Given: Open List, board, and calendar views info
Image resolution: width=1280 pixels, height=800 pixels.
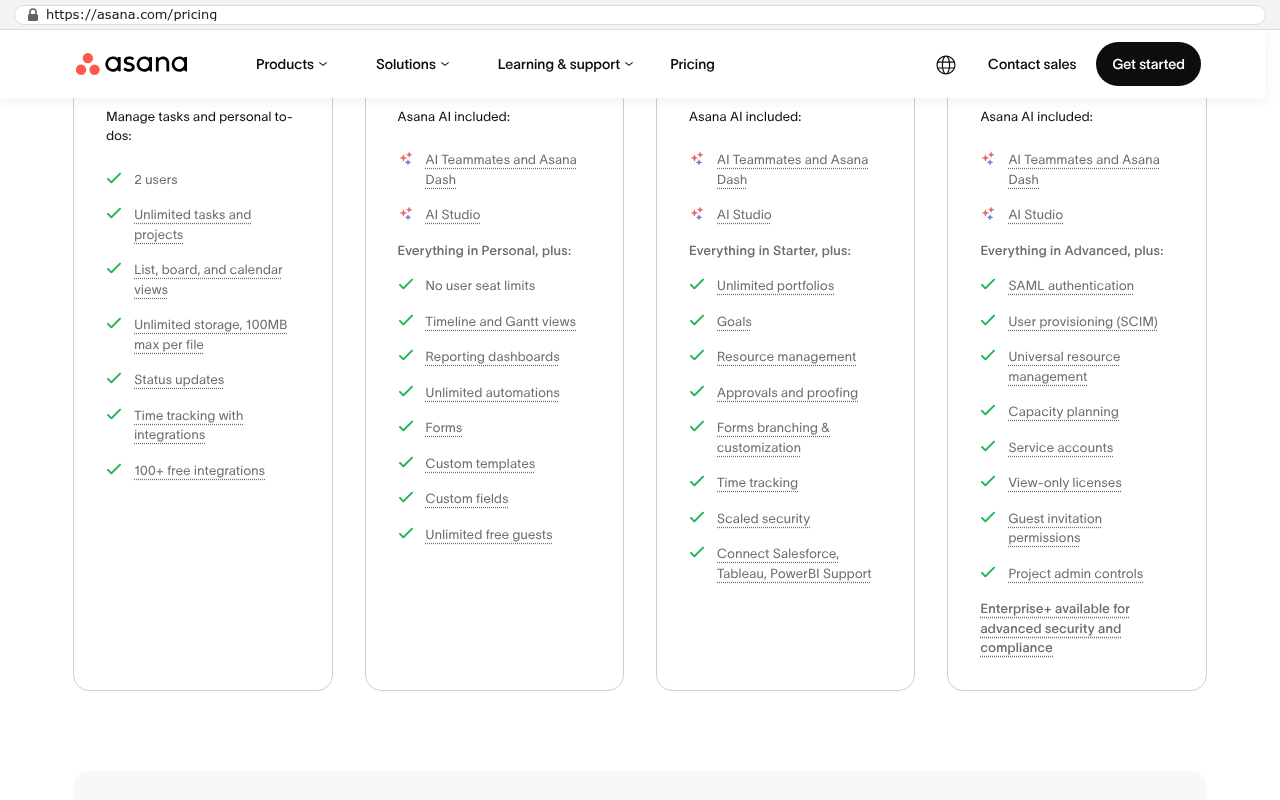Looking at the screenshot, I should tap(208, 280).
